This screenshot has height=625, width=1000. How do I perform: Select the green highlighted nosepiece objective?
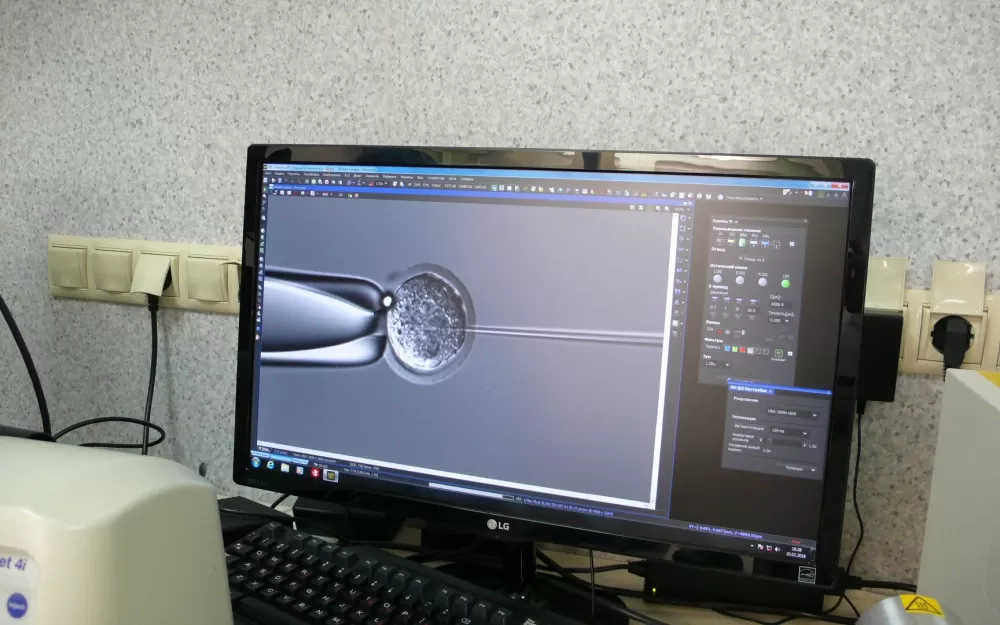coord(742,242)
